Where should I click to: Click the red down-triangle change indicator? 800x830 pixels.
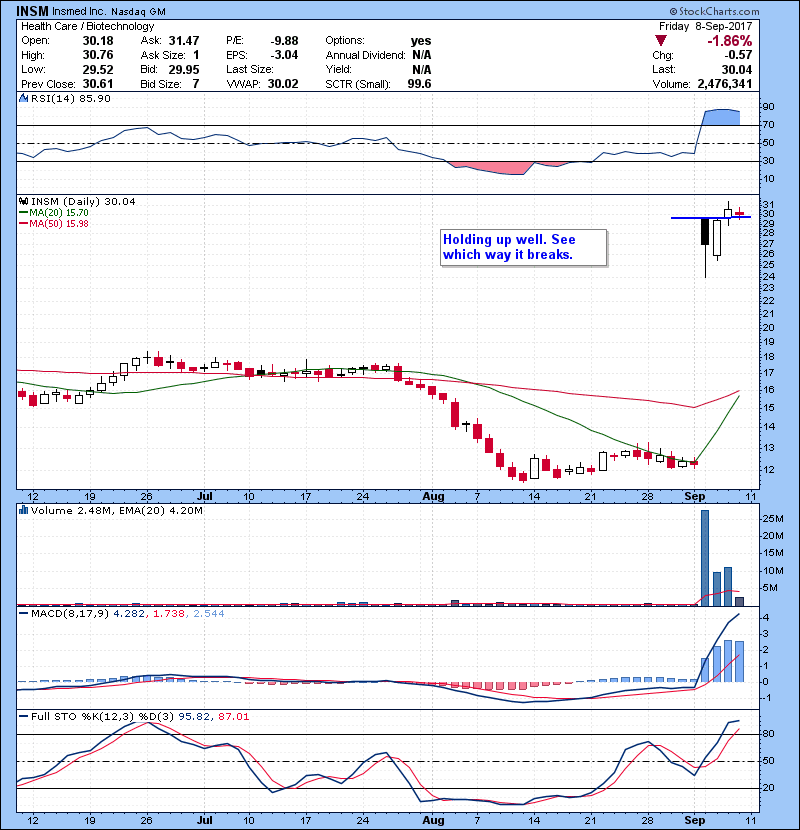660,41
